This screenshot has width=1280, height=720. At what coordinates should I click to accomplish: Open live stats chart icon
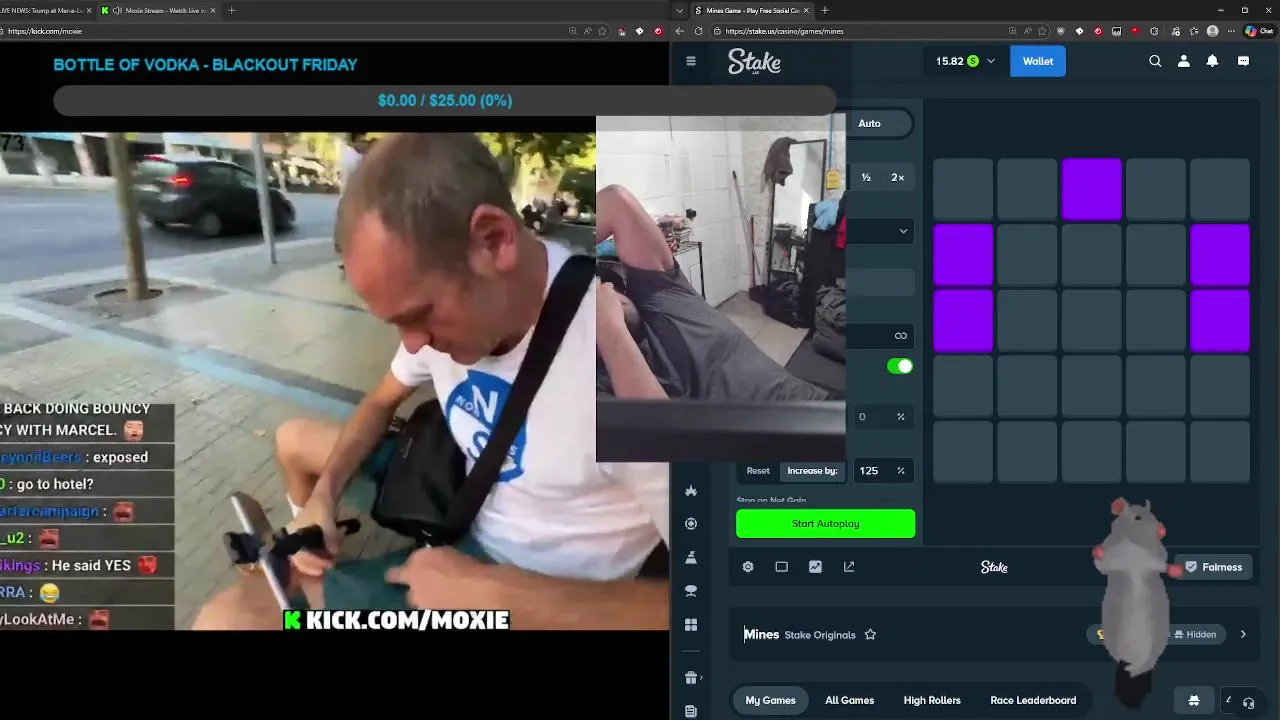pos(815,567)
